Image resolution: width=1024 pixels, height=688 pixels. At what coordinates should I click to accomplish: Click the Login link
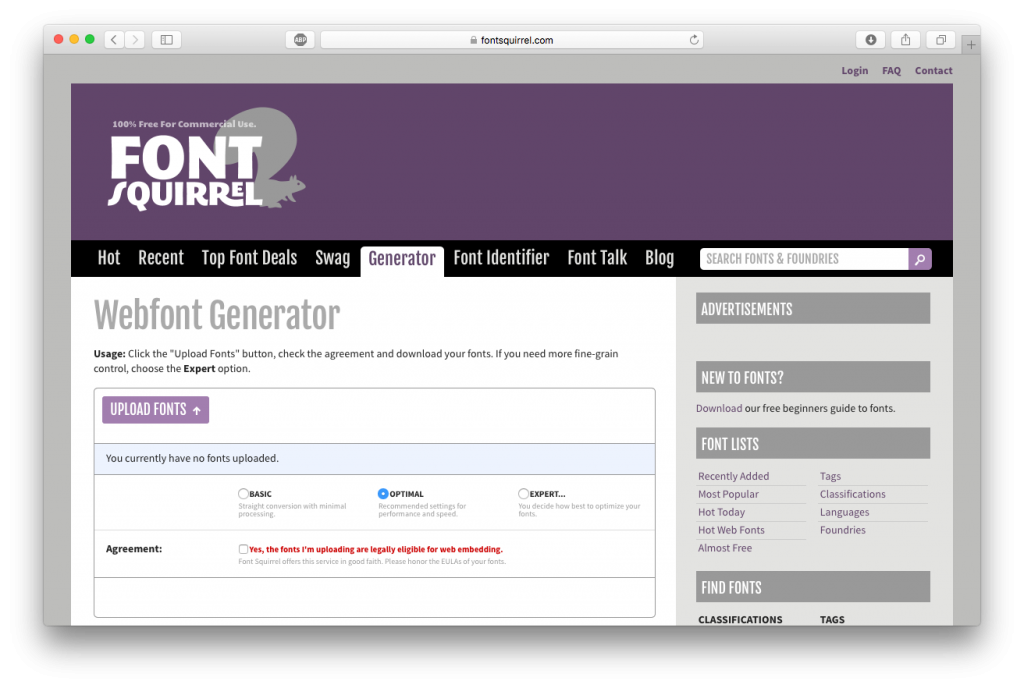[x=854, y=70]
